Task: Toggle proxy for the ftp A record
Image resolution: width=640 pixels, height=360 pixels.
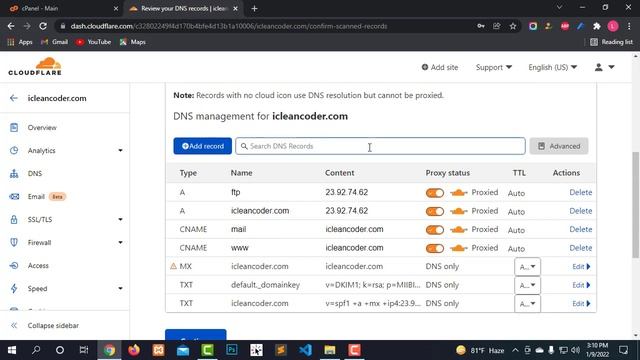Action: (435, 193)
